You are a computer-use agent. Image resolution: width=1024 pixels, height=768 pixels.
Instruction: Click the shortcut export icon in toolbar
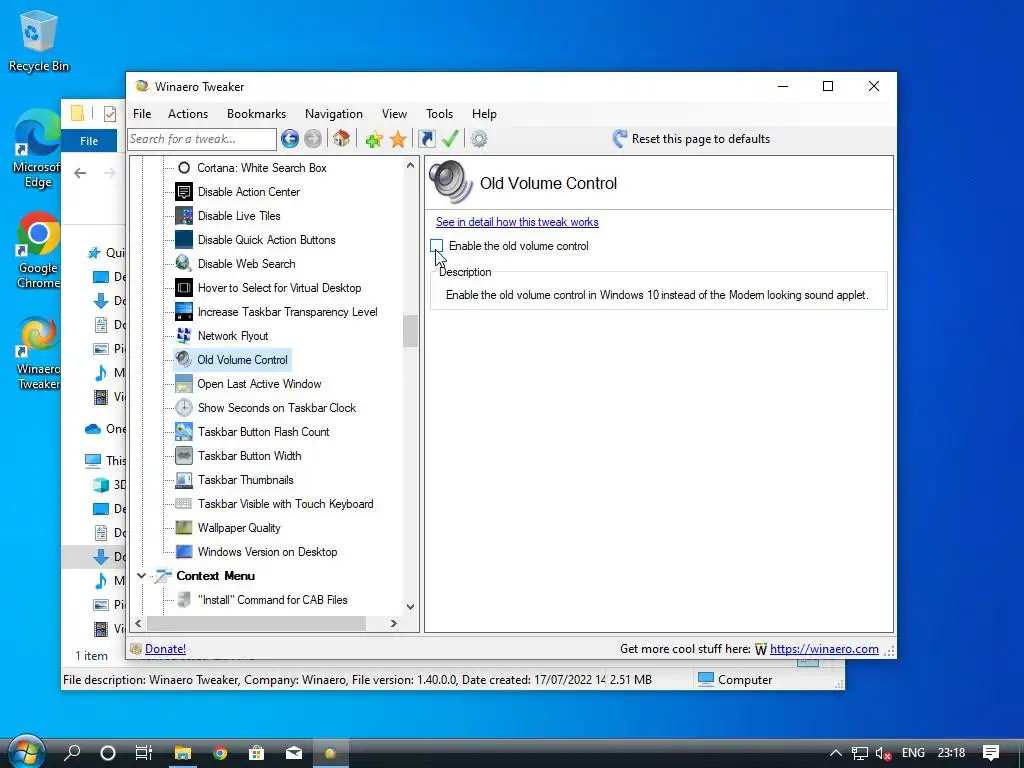coord(426,138)
